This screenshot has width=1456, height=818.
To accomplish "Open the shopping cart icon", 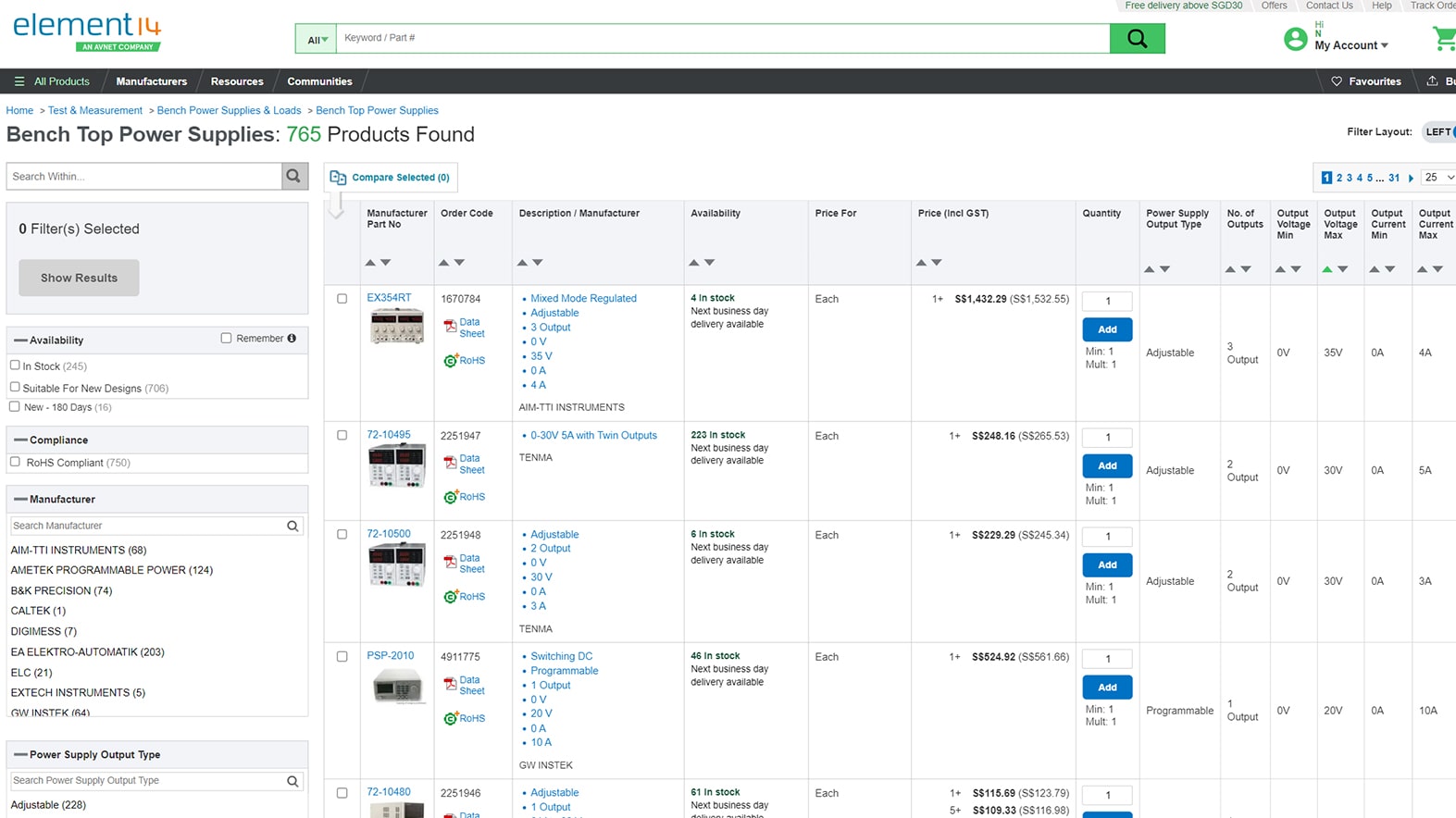I will [x=1444, y=39].
